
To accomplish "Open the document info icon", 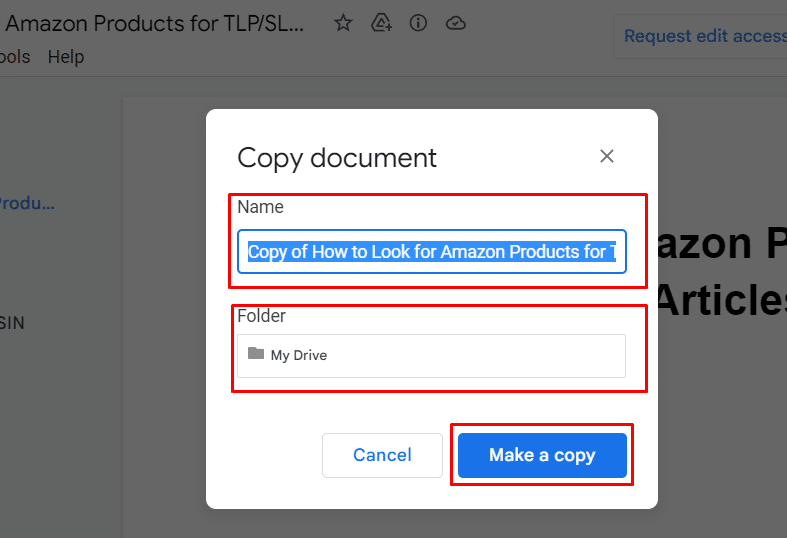I will pos(419,22).
